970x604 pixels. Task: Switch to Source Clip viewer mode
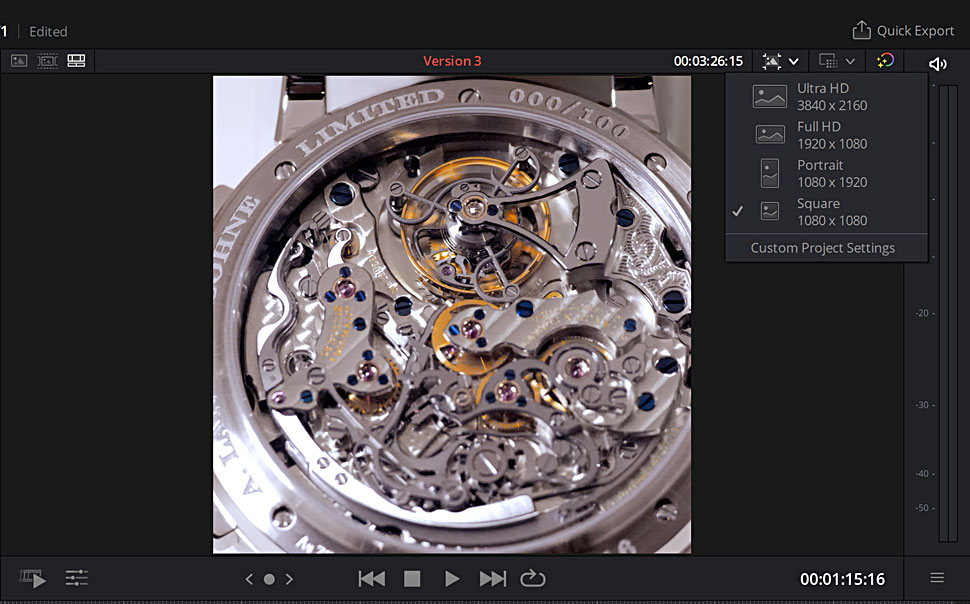pyautogui.click(x=19, y=61)
